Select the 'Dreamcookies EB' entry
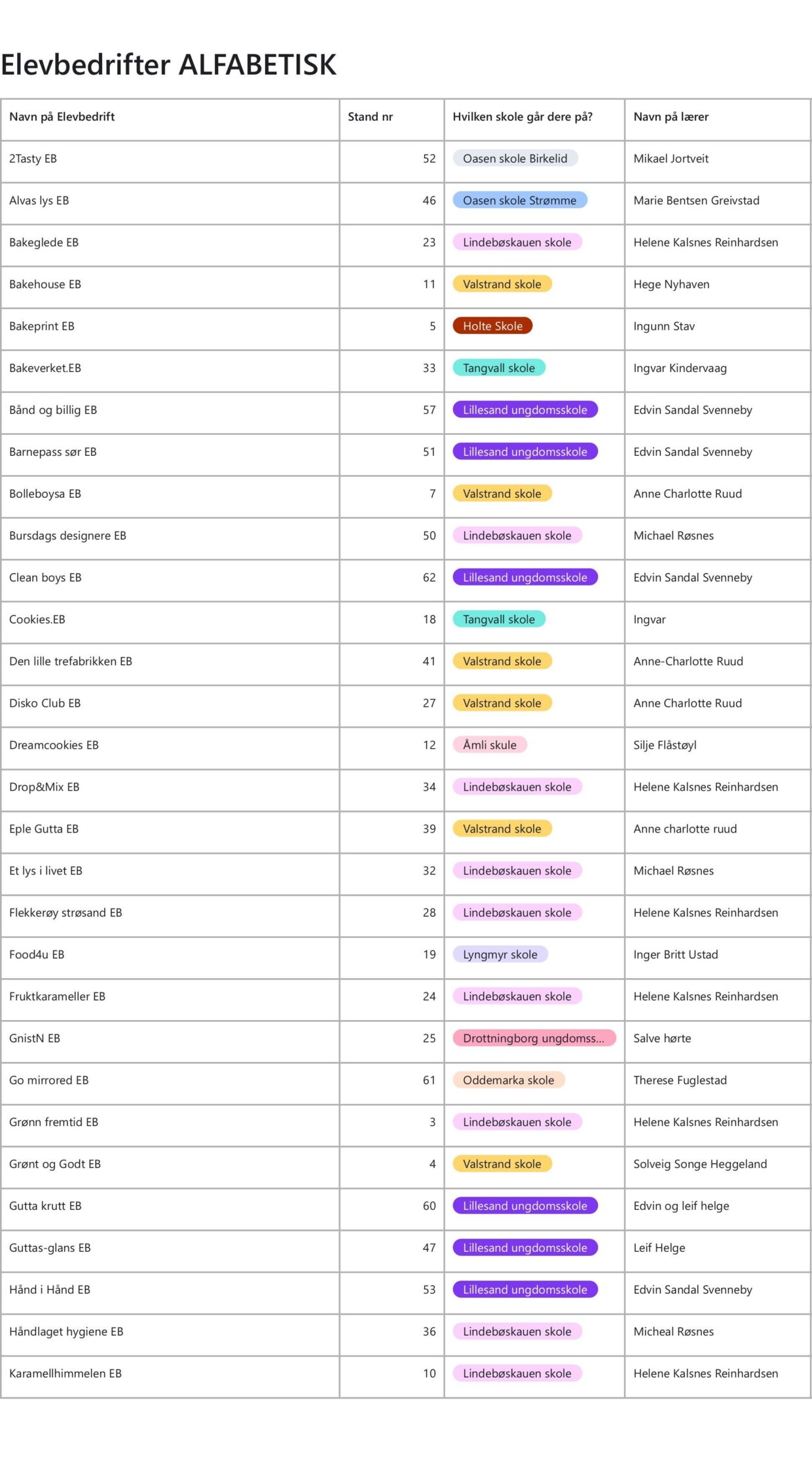Screen dimensions: 812x1470 point(54,745)
